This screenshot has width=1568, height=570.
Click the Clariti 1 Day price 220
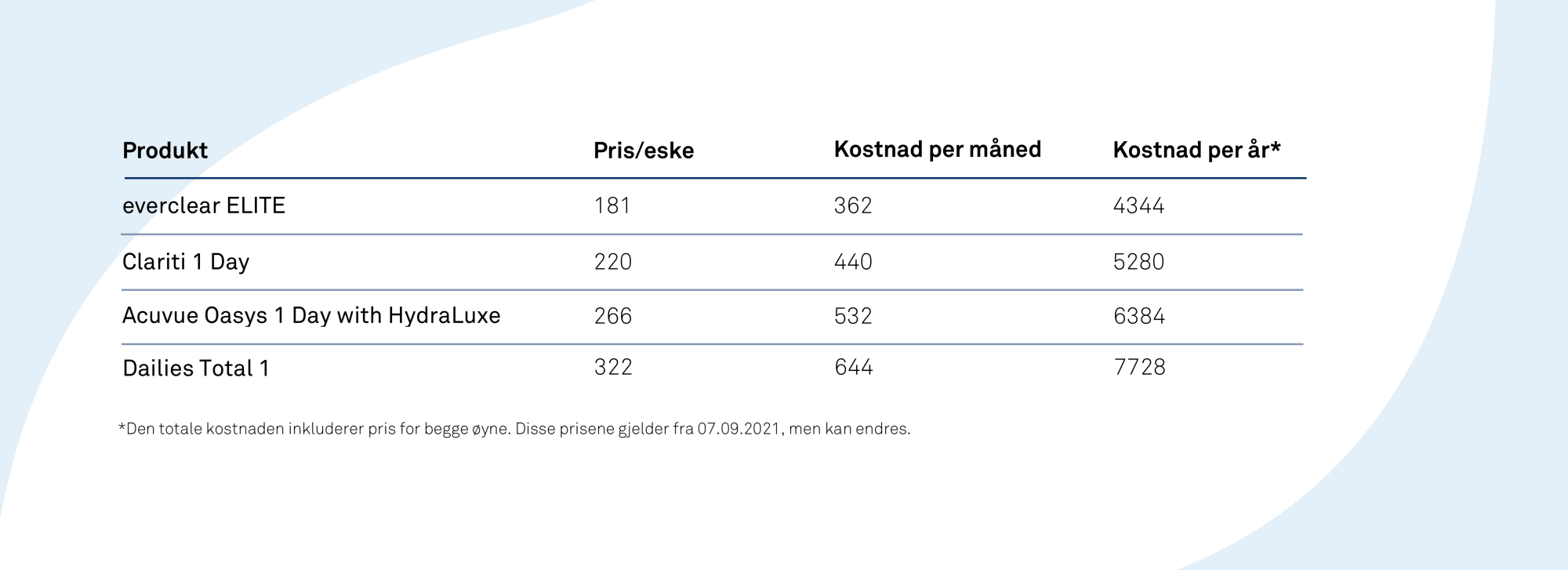point(613,262)
